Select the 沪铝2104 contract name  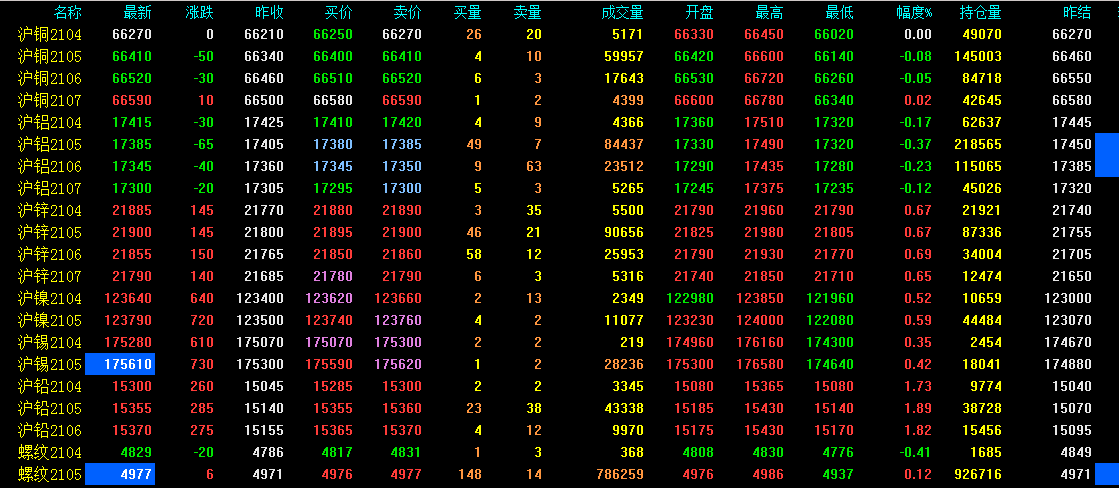pos(49,123)
